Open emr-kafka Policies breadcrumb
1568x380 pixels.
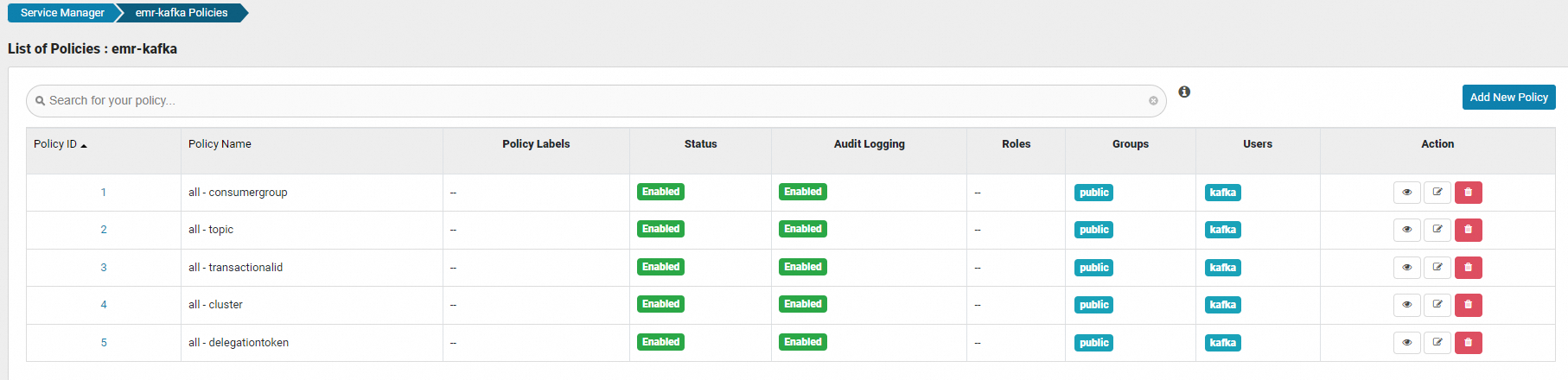tap(182, 13)
